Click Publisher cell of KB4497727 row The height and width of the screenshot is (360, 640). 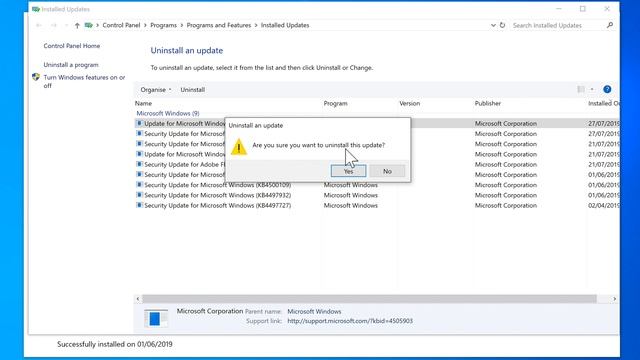pos(506,205)
